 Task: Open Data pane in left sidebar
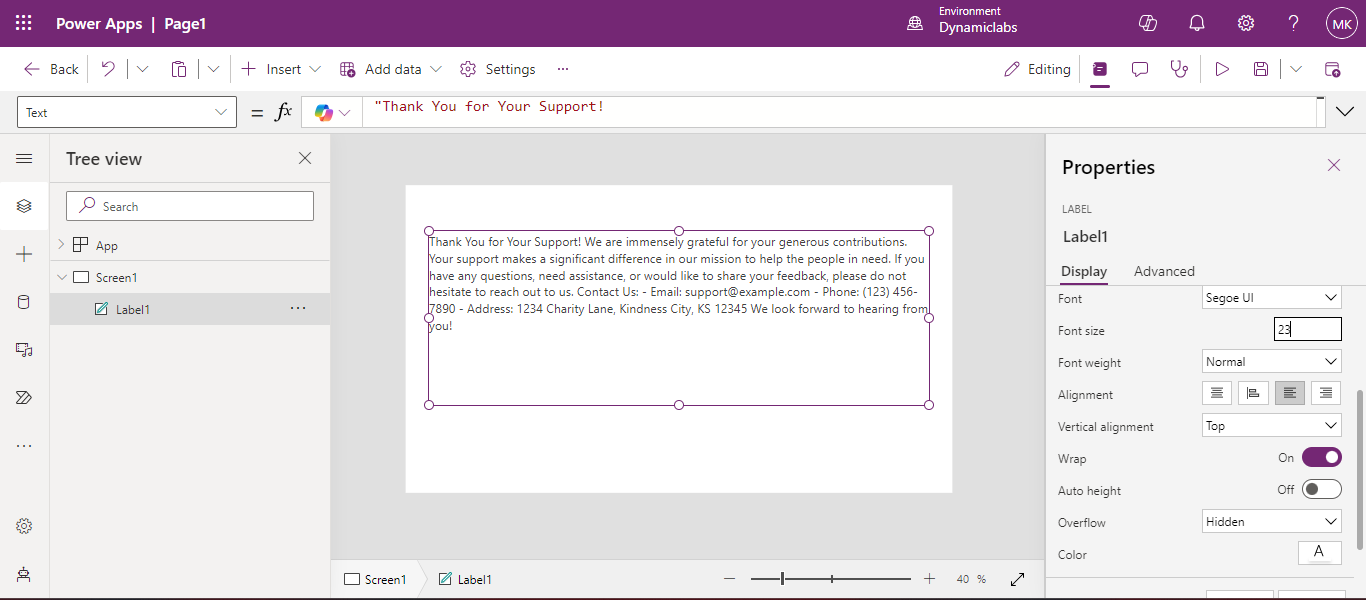click(x=24, y=302)
